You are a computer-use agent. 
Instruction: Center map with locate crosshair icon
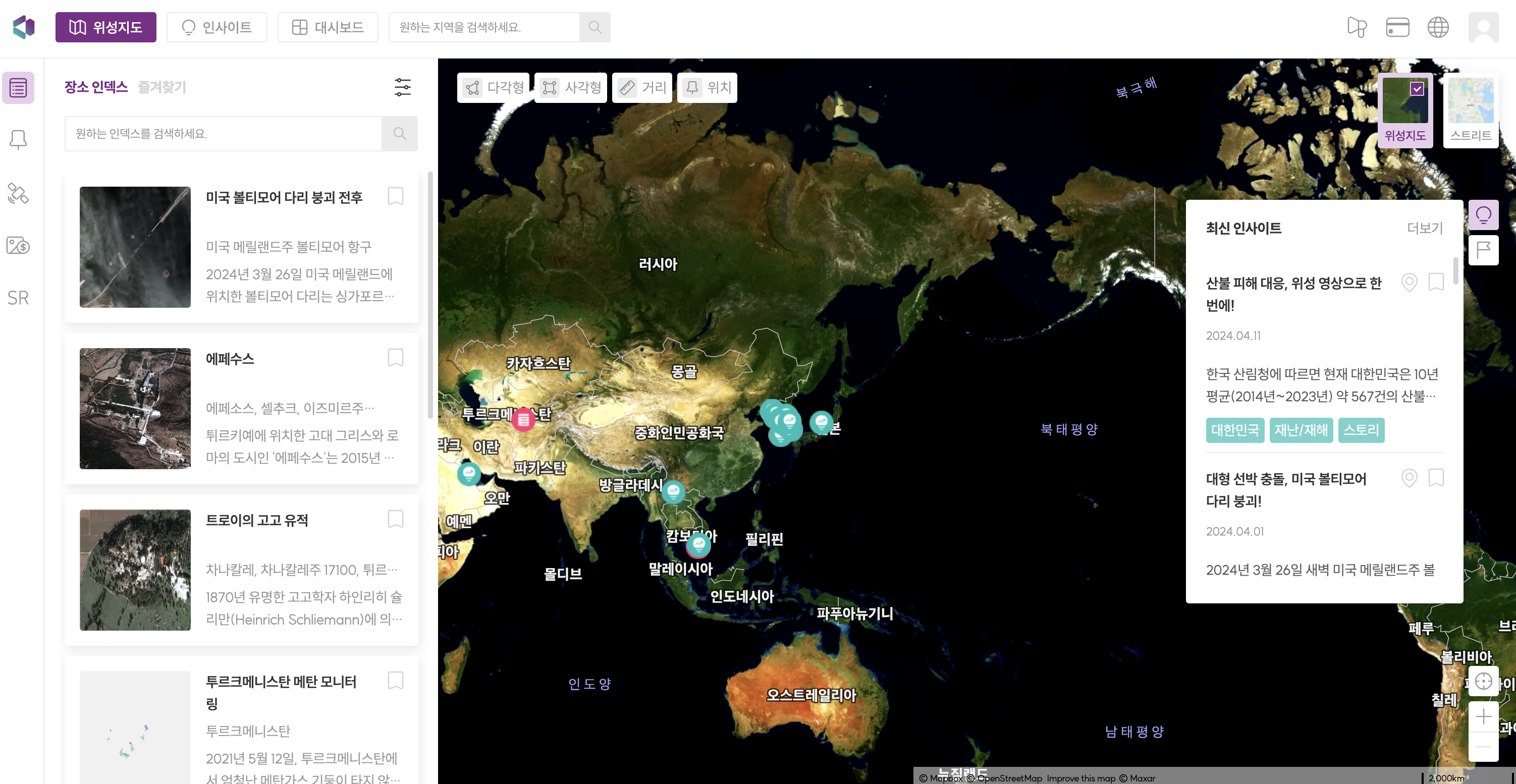(x=1483, y=681)
